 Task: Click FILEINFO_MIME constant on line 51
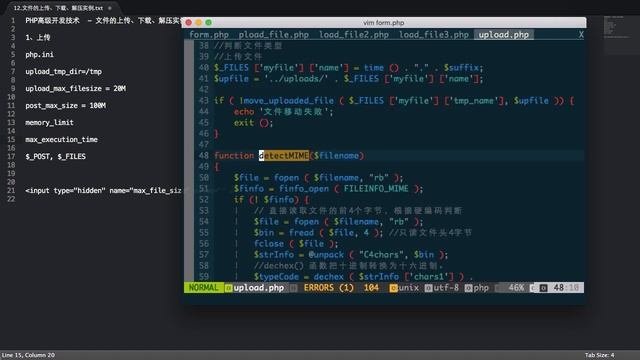coord(376,189)
